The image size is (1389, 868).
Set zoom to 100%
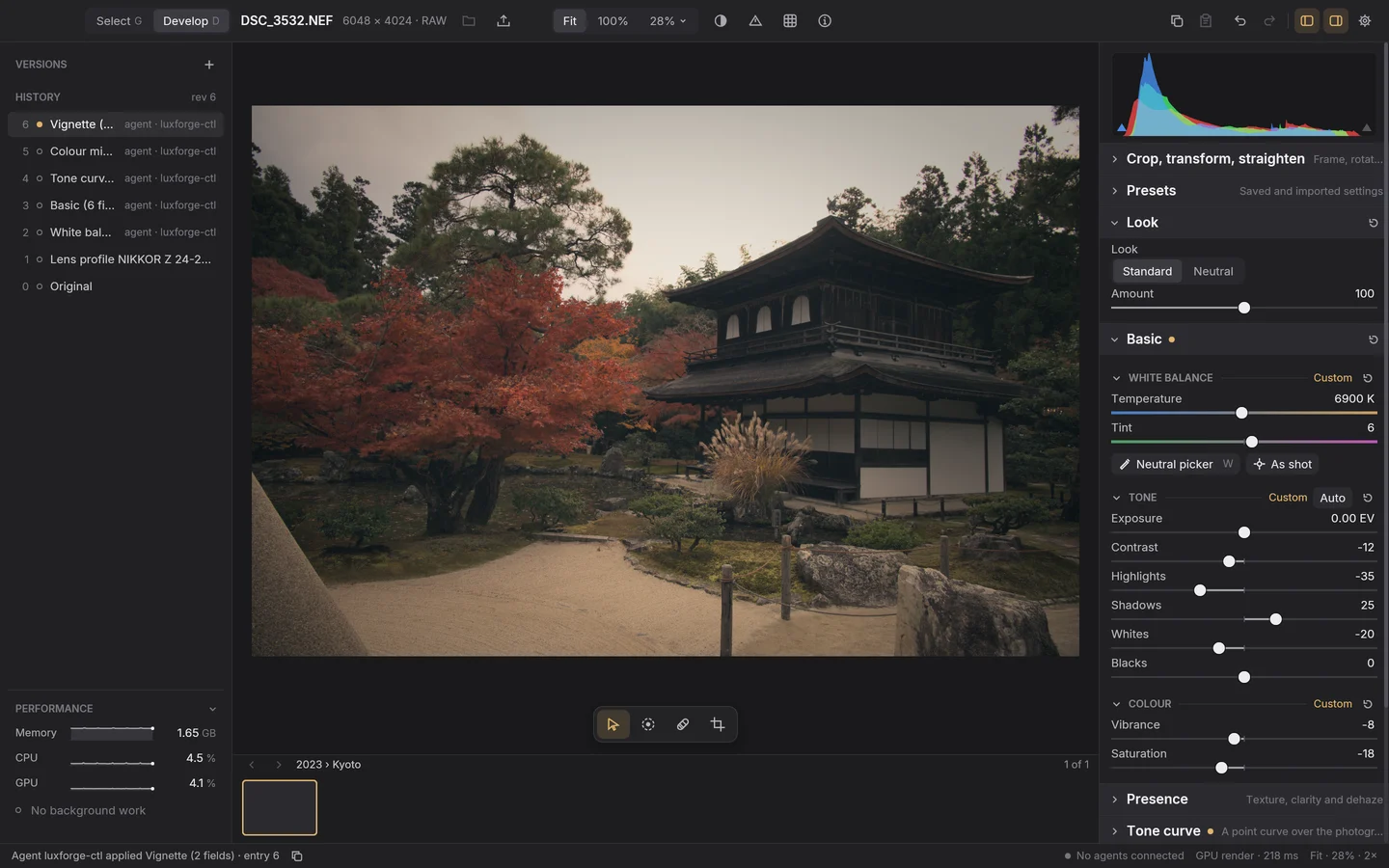613,21
